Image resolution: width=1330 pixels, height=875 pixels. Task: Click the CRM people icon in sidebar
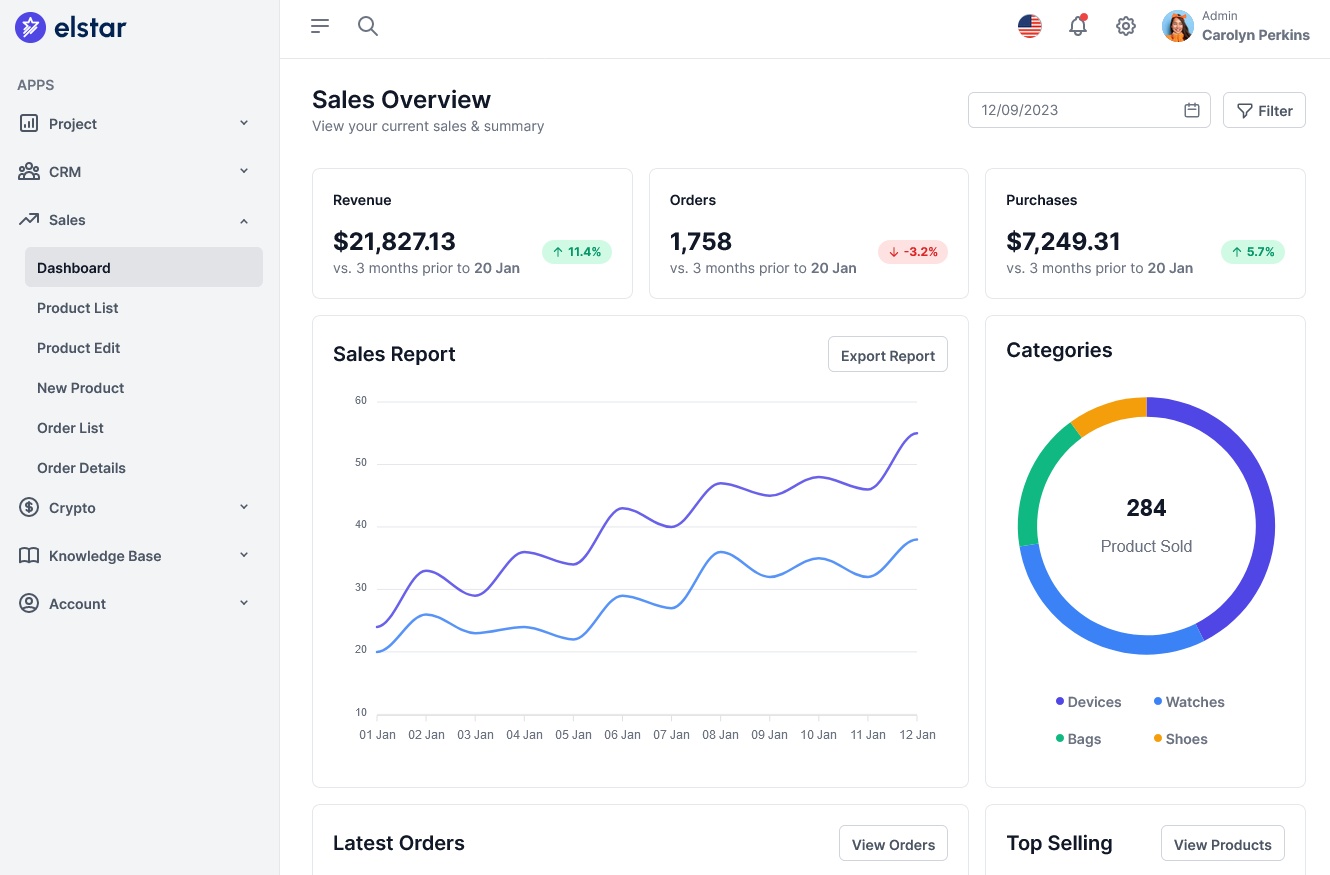pos(29,171)
